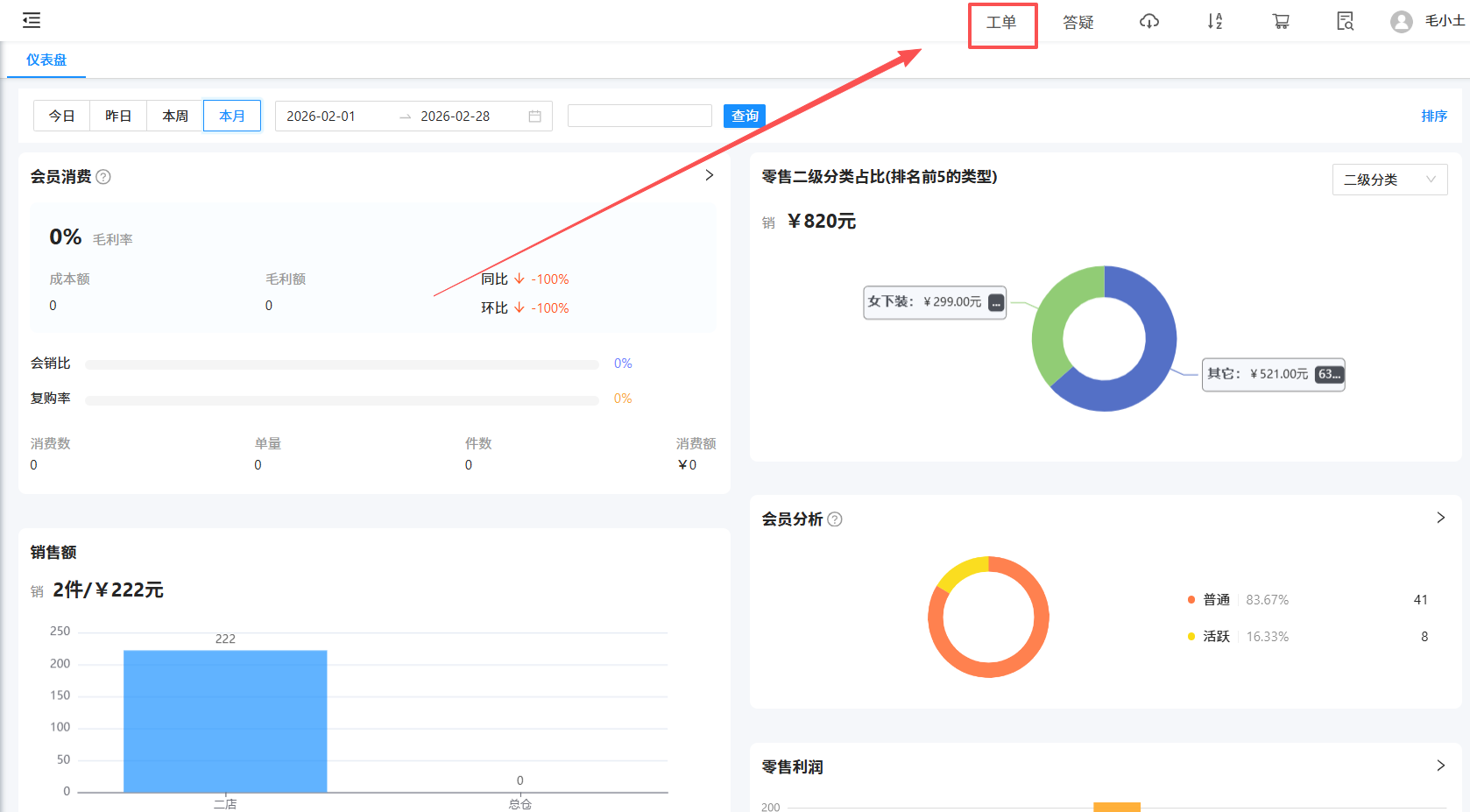Open the shopping cart icon
This screenshot has height=812, width=1470.
[x=1280, y=21]
